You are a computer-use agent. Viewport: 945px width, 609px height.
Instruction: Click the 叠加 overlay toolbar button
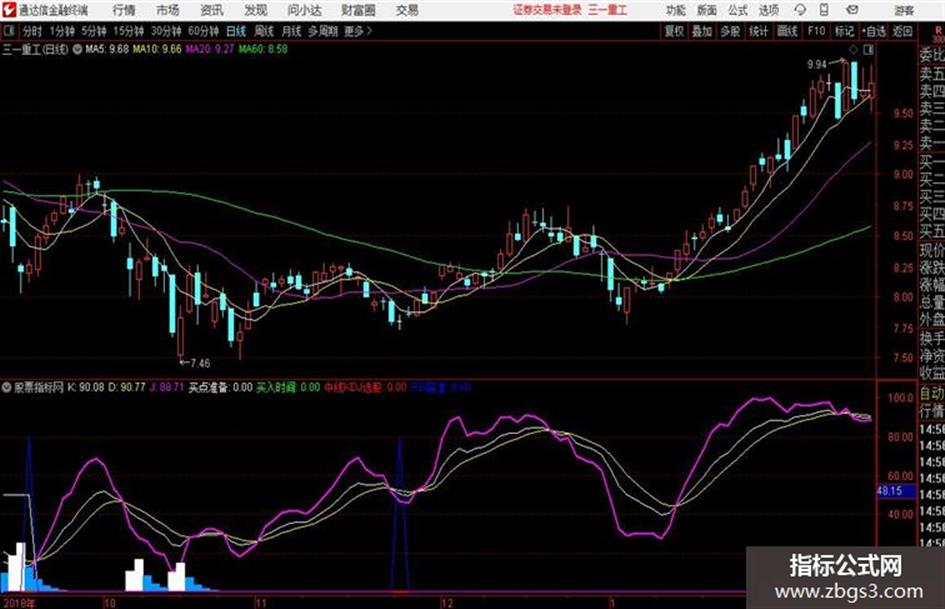tap(702, 31)
